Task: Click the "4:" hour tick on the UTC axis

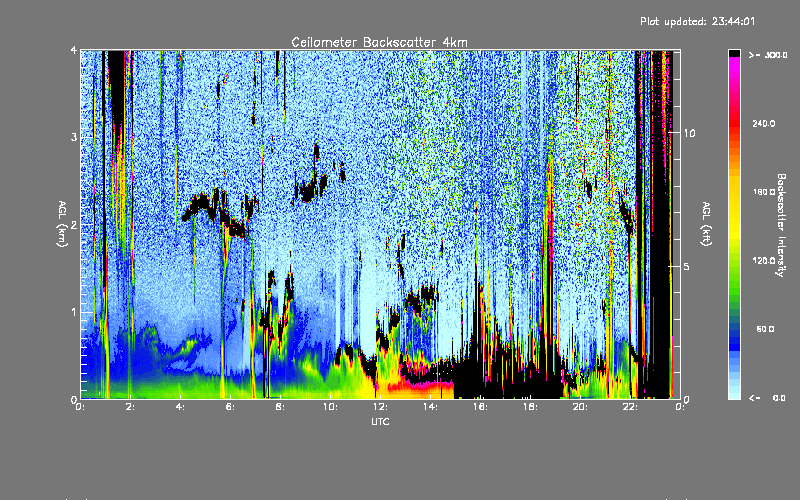Action: 181,407
